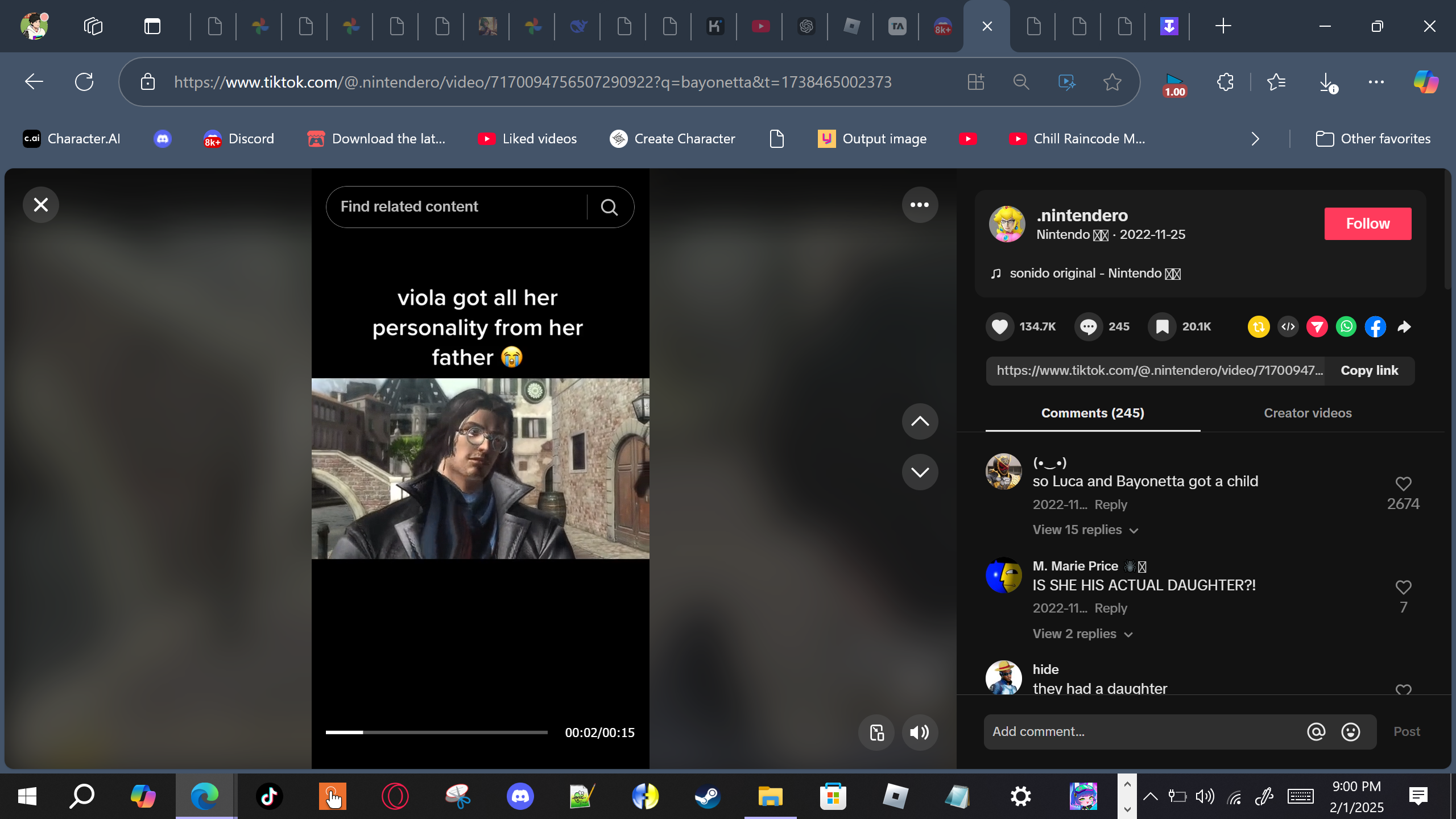Open the three-dot video options menu
This screenshot has height=819, width=1456.
click(x=919, y=205)
